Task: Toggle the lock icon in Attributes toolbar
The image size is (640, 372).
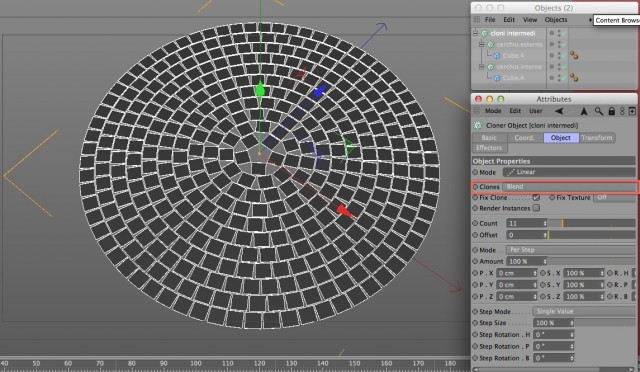Action: pyautogui.click(x=611, y=111)
